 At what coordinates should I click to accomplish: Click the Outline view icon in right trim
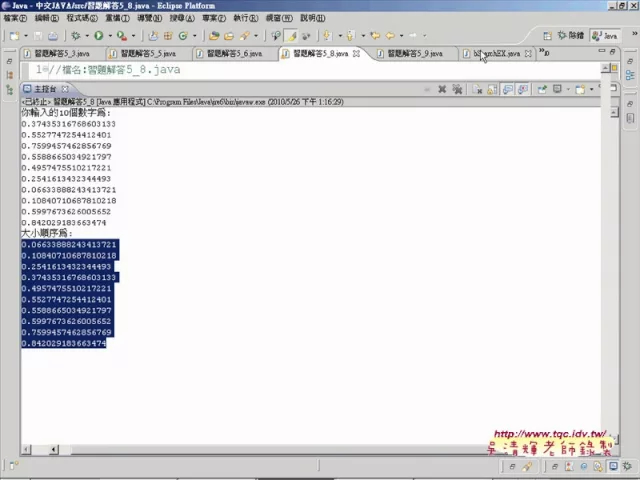(630, 75)
